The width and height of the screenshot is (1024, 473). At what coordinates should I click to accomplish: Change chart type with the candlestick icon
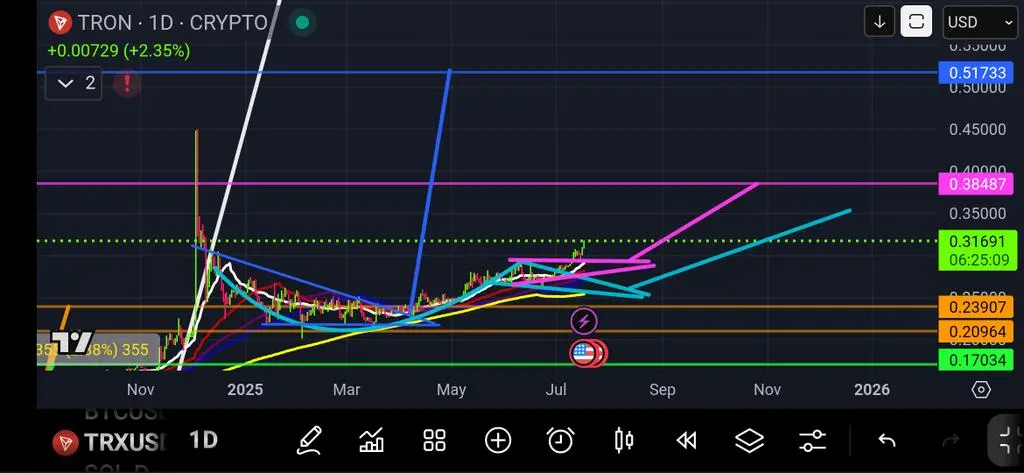pyautogui.click(x=624, y=440)
